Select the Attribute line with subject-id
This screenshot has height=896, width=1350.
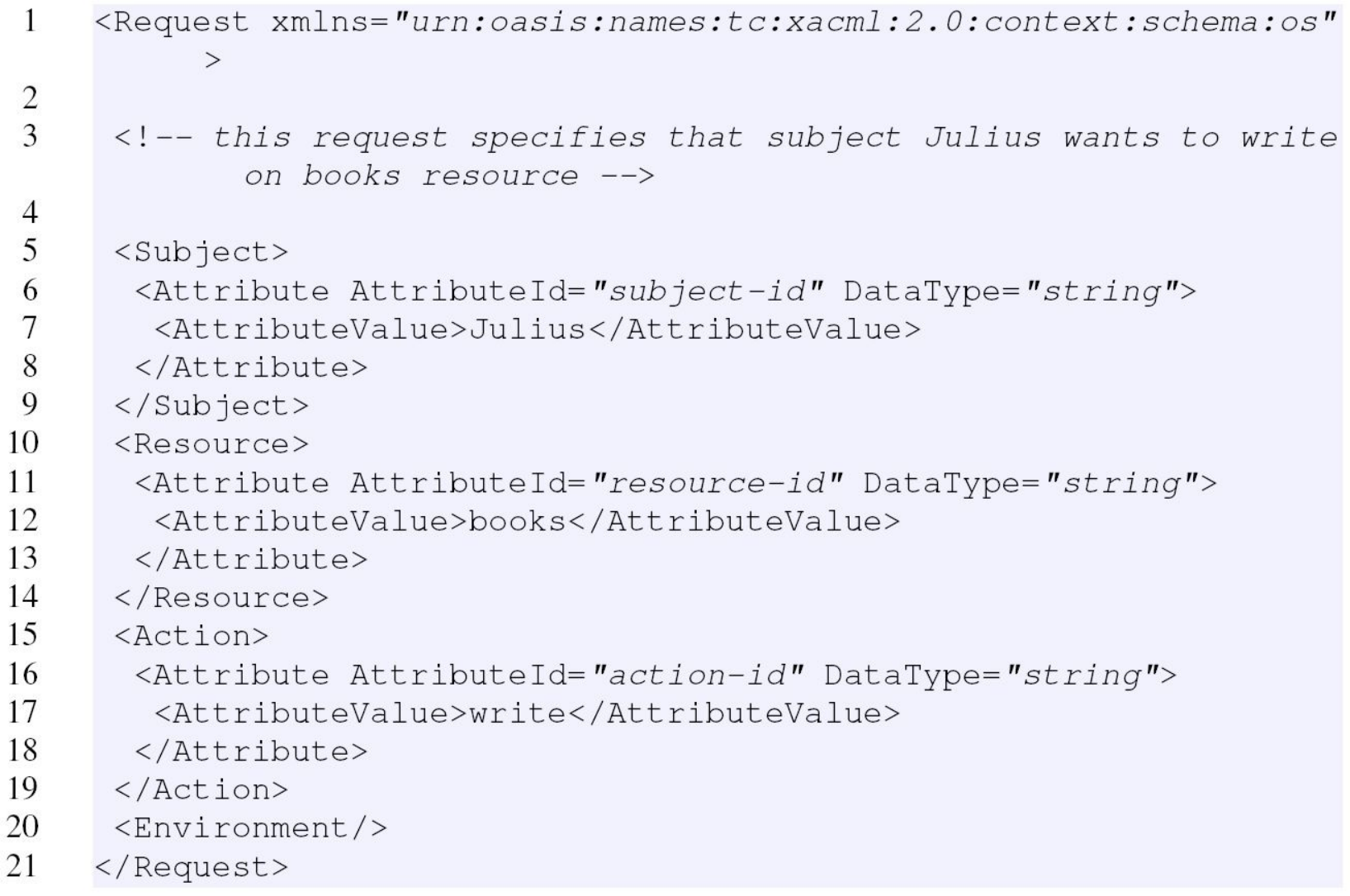click(x=665, y=291)
